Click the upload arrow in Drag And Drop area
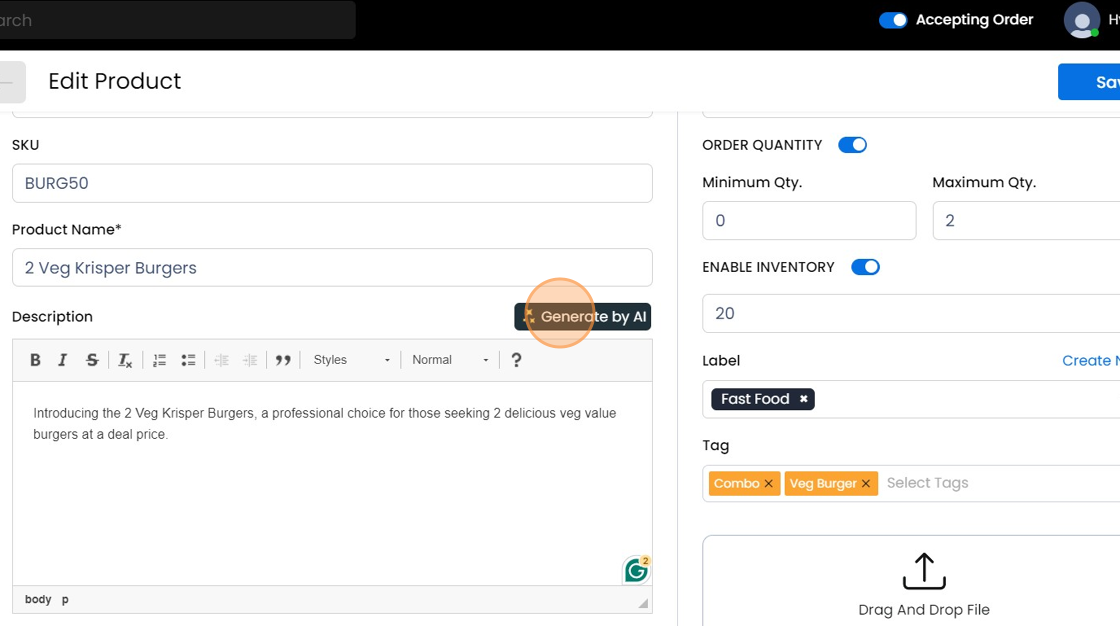The height and width of the screenshot is (626, 1120). click(x=923, y=567)
